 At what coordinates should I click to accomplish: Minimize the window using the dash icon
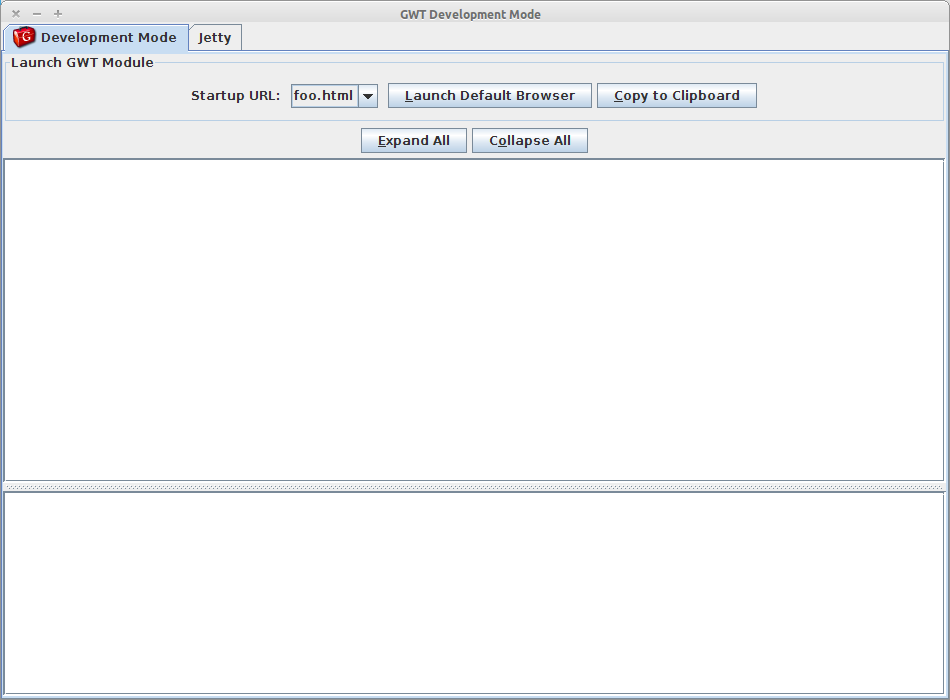point(37,14)
